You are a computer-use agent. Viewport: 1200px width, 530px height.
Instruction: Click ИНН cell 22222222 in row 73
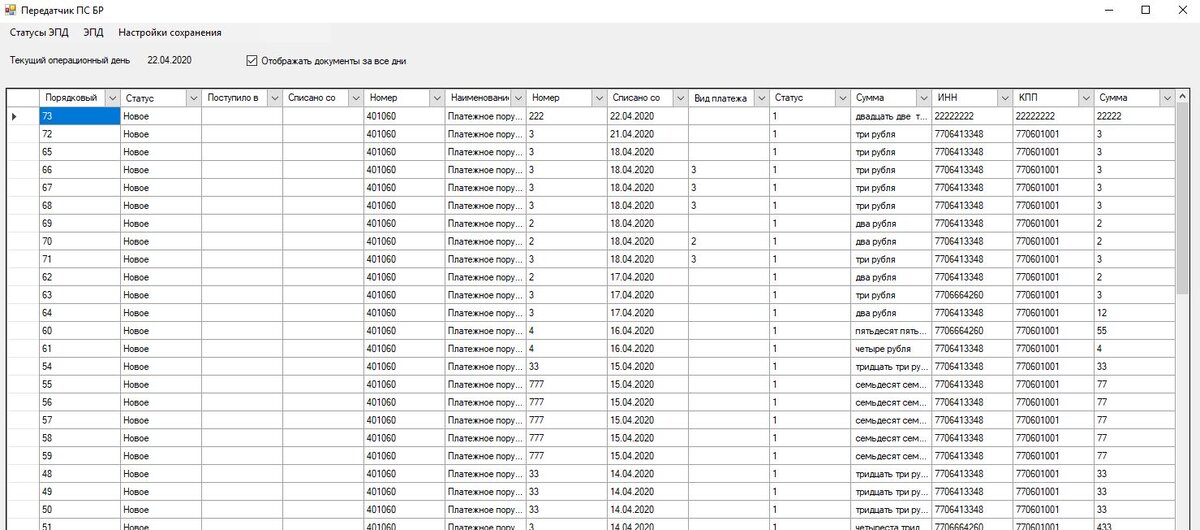tap(972, 116)
